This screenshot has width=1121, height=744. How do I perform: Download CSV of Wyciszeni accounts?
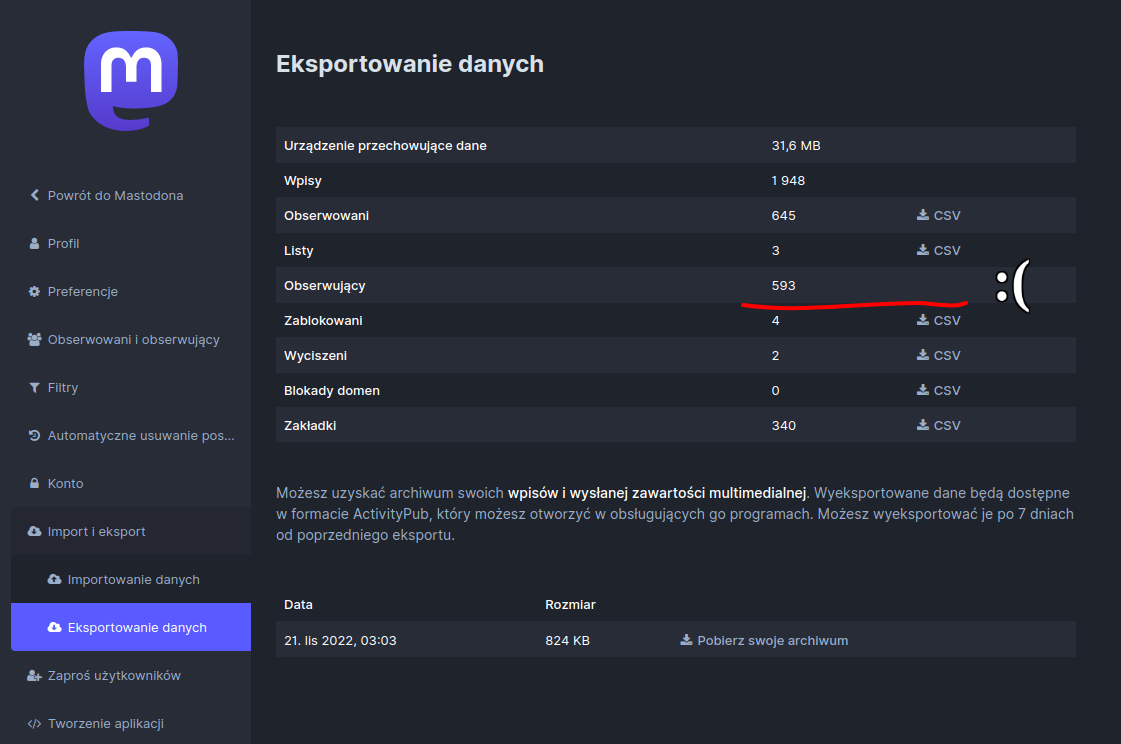pyautogui.click(x=938, y=356)
